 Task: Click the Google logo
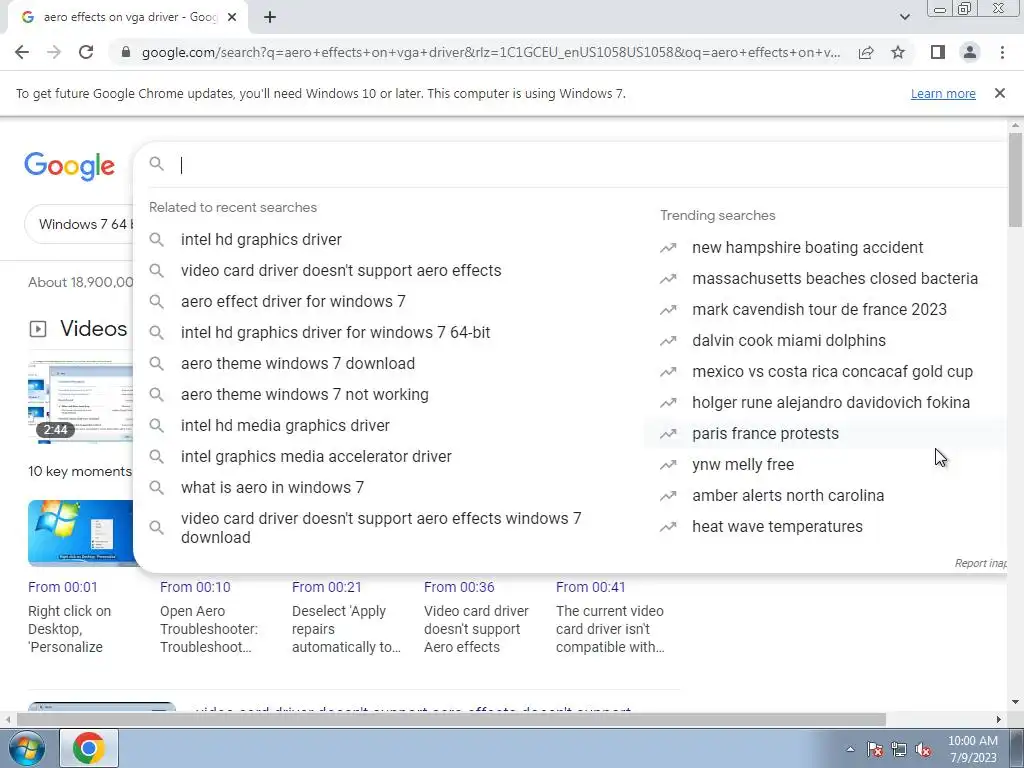[70, 166]
